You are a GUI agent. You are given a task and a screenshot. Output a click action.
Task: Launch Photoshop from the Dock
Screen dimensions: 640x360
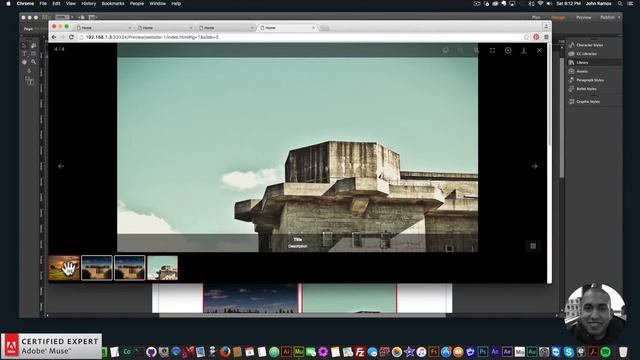coord(483,351)
